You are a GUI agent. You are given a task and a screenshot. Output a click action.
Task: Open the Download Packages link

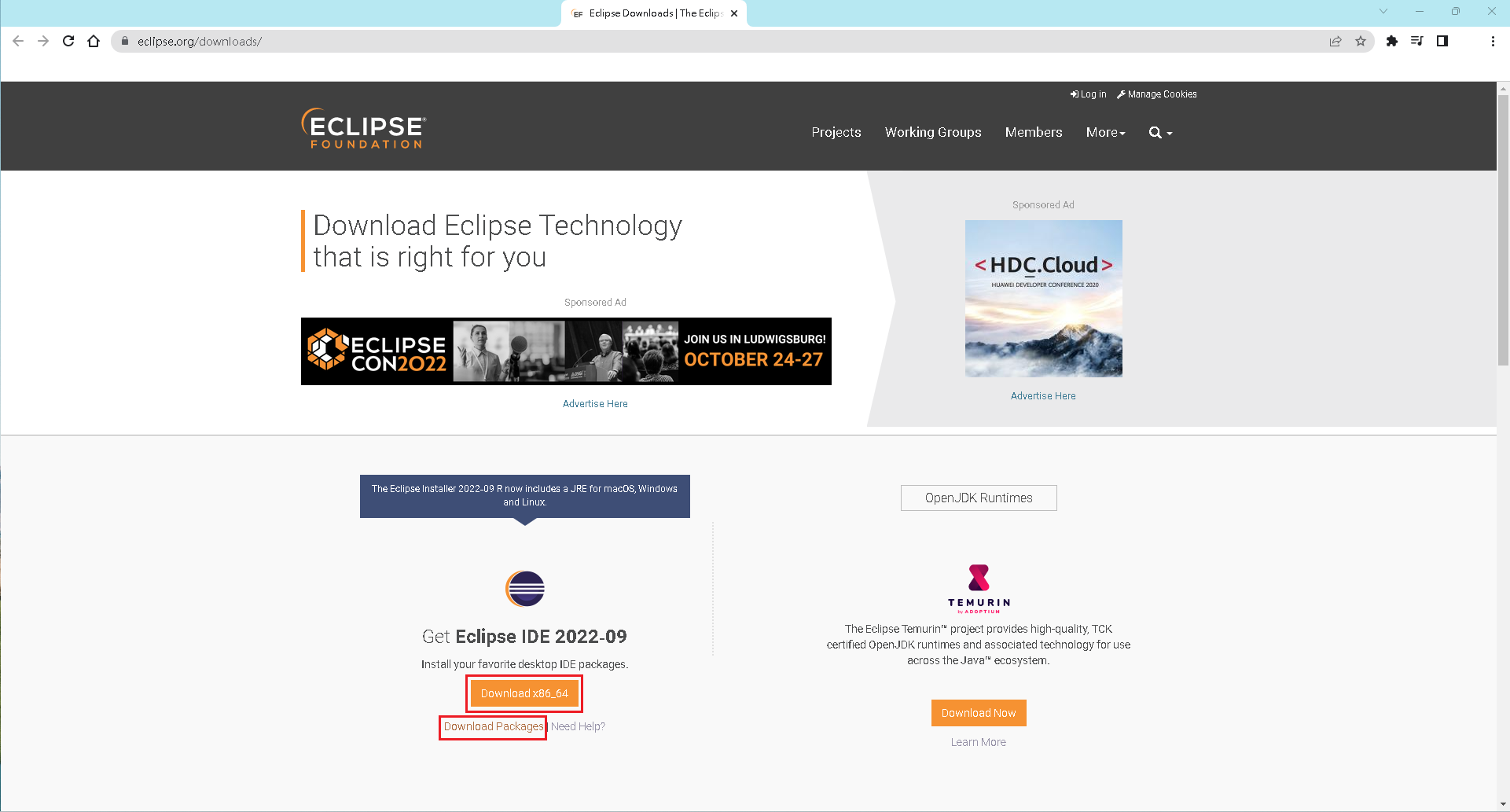pos(493,726)
